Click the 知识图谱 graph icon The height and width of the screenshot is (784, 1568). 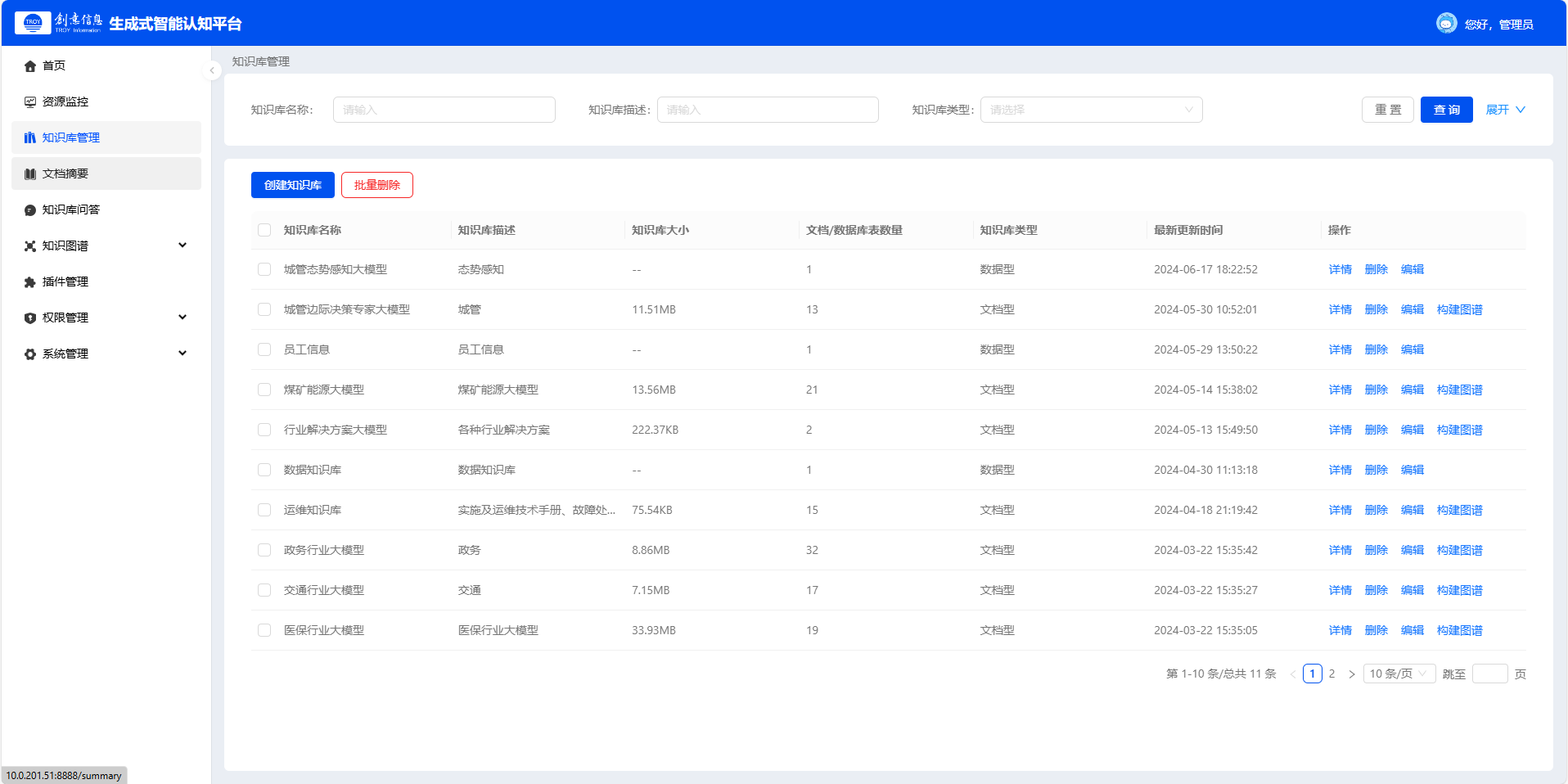30,246
